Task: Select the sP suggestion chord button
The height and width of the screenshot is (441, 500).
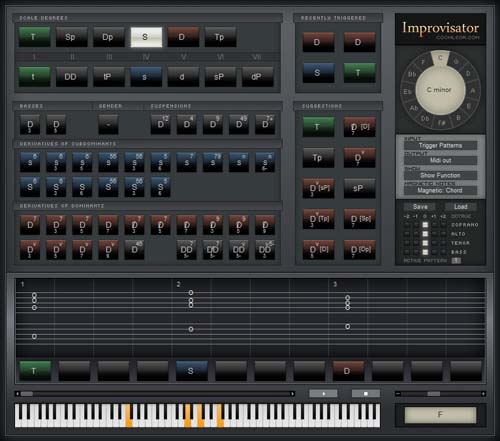Action: click(359, 188)
